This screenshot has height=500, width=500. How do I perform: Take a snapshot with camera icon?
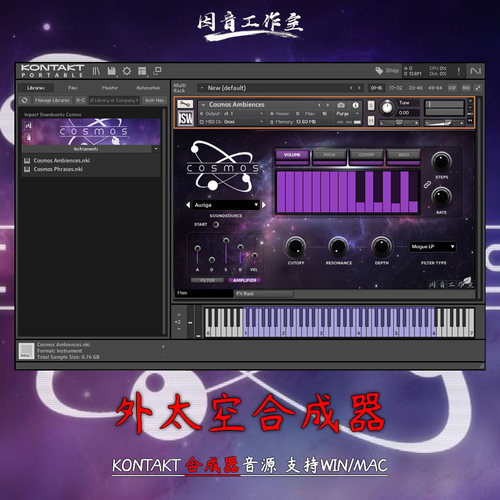coord(341,105)
